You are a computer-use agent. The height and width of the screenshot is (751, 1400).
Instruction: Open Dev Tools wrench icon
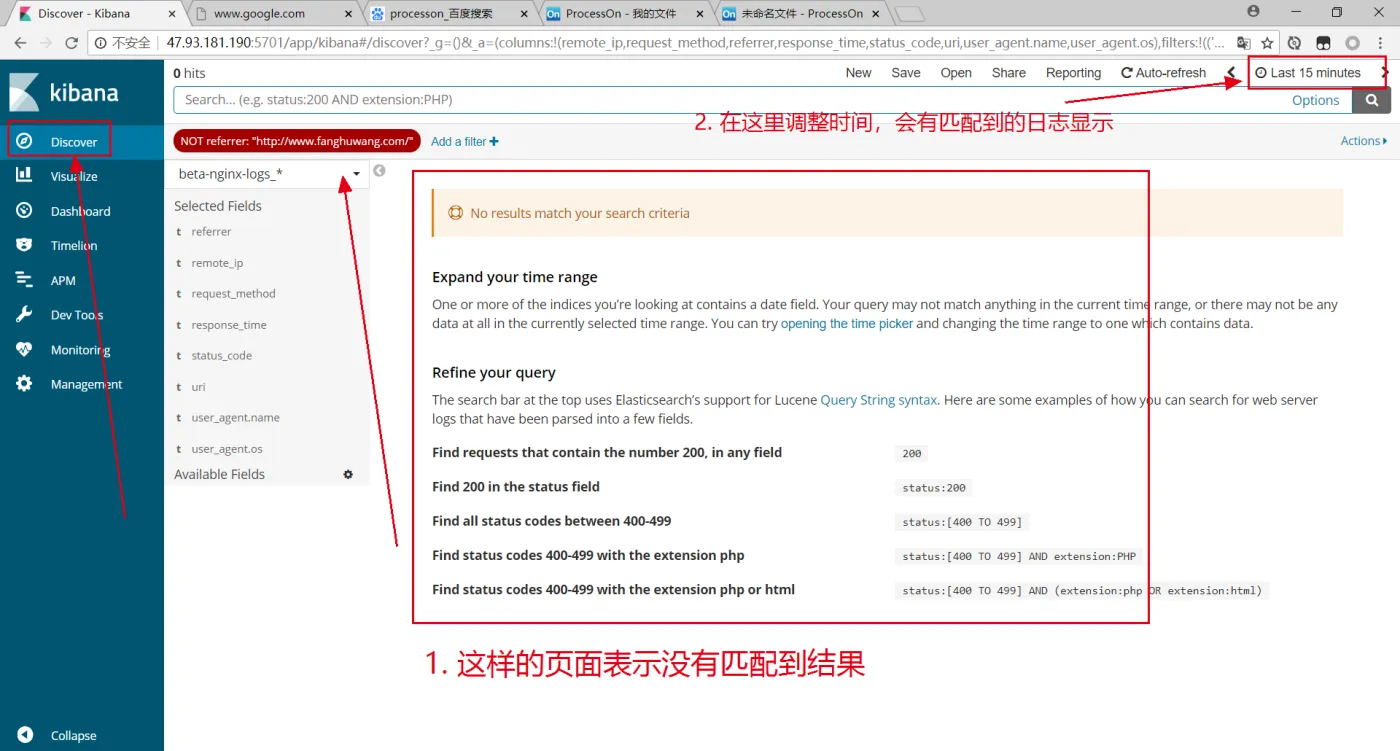24,315
